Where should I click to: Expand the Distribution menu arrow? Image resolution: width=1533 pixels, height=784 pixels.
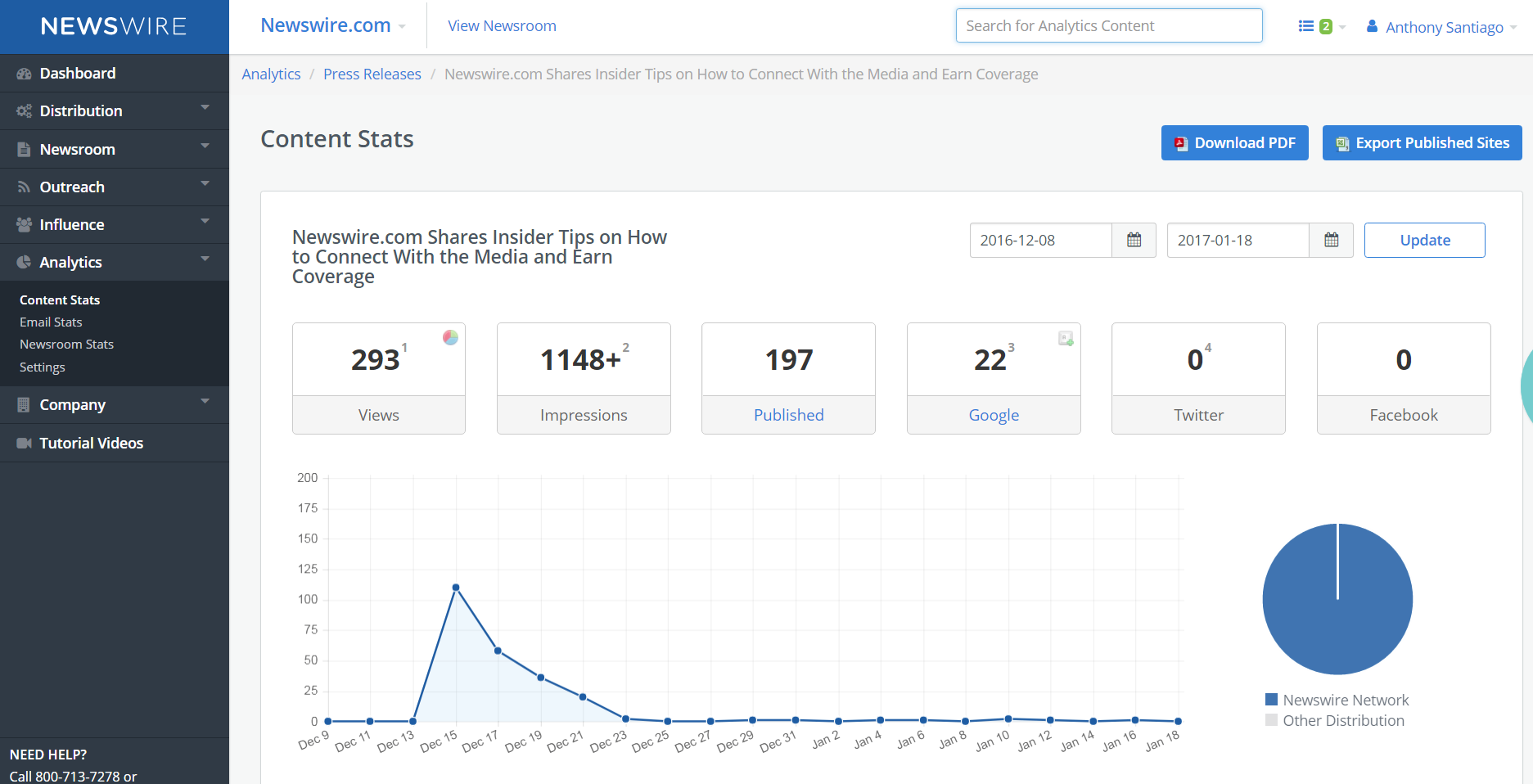(205, 108)
